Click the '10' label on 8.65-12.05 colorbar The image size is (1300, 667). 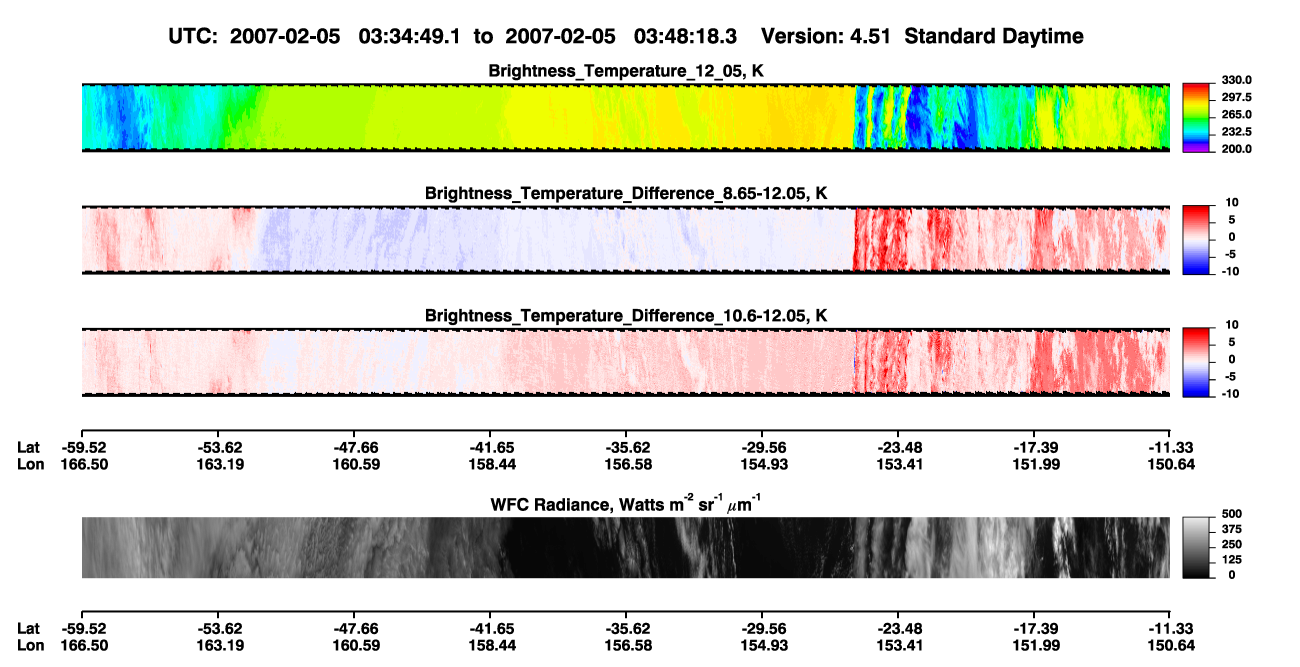pyautogui.click(x=1232, y=202)
